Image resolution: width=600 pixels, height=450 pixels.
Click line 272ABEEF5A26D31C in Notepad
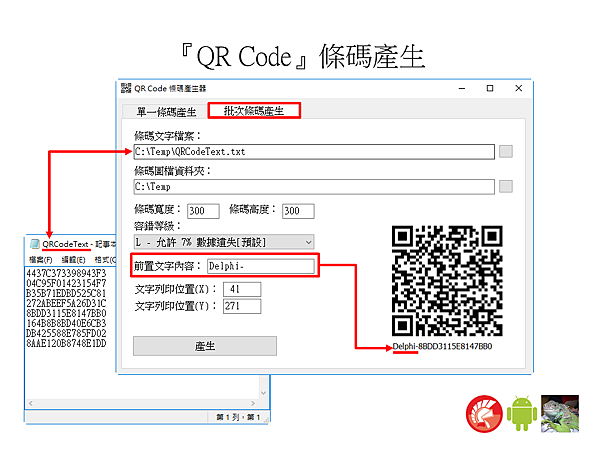[x=66, y=303]
